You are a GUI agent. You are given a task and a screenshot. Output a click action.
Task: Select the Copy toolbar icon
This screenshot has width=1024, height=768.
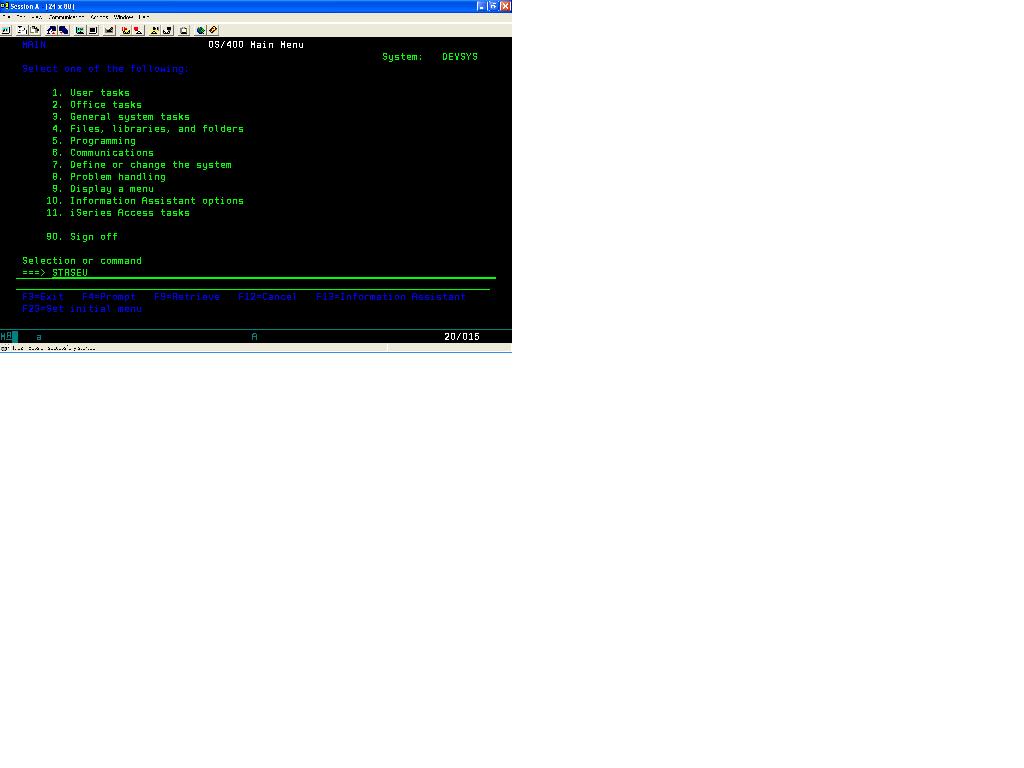tap(21, 30)
